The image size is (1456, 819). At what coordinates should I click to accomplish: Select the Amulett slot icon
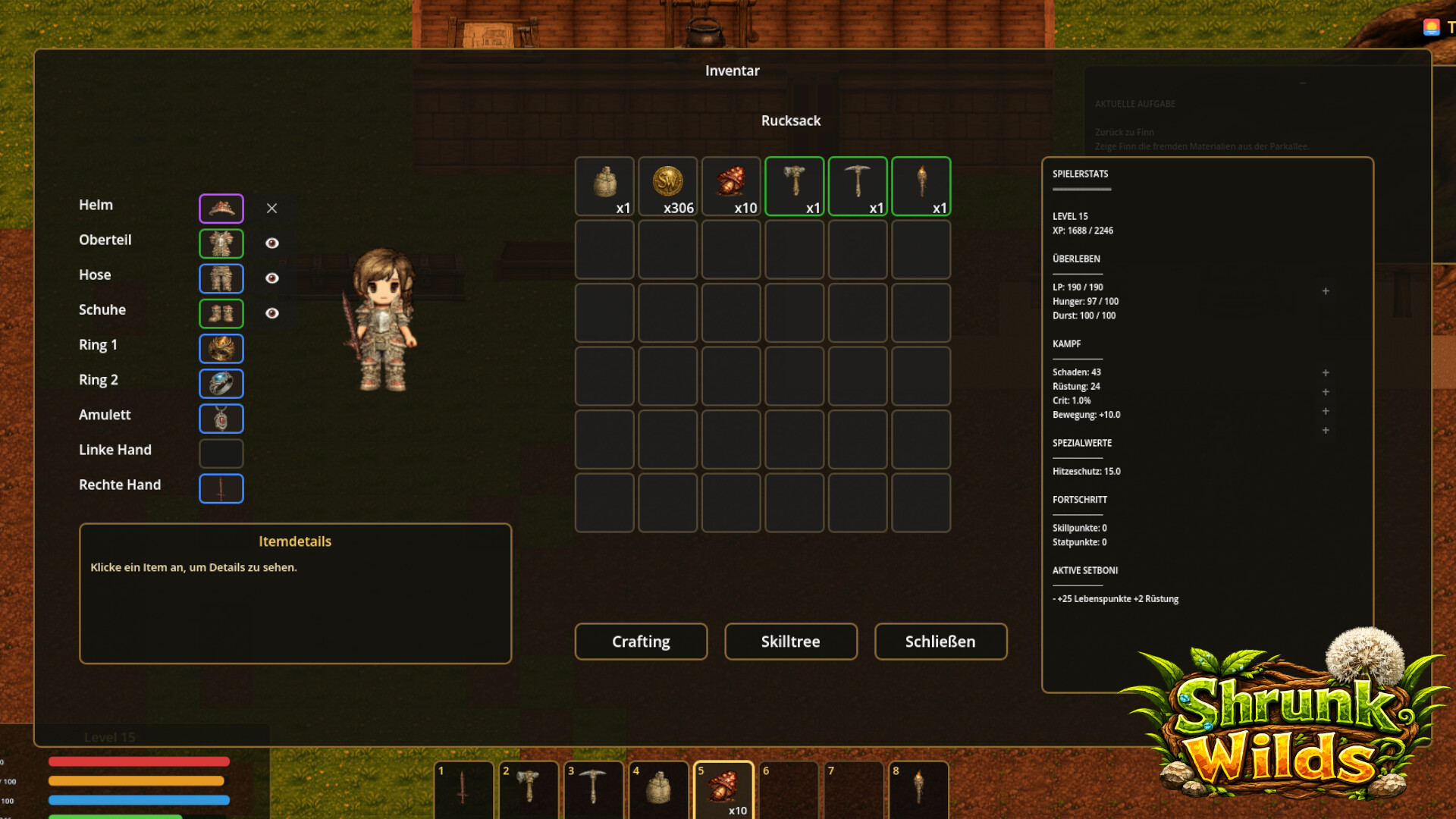click(x=221, y=419)
